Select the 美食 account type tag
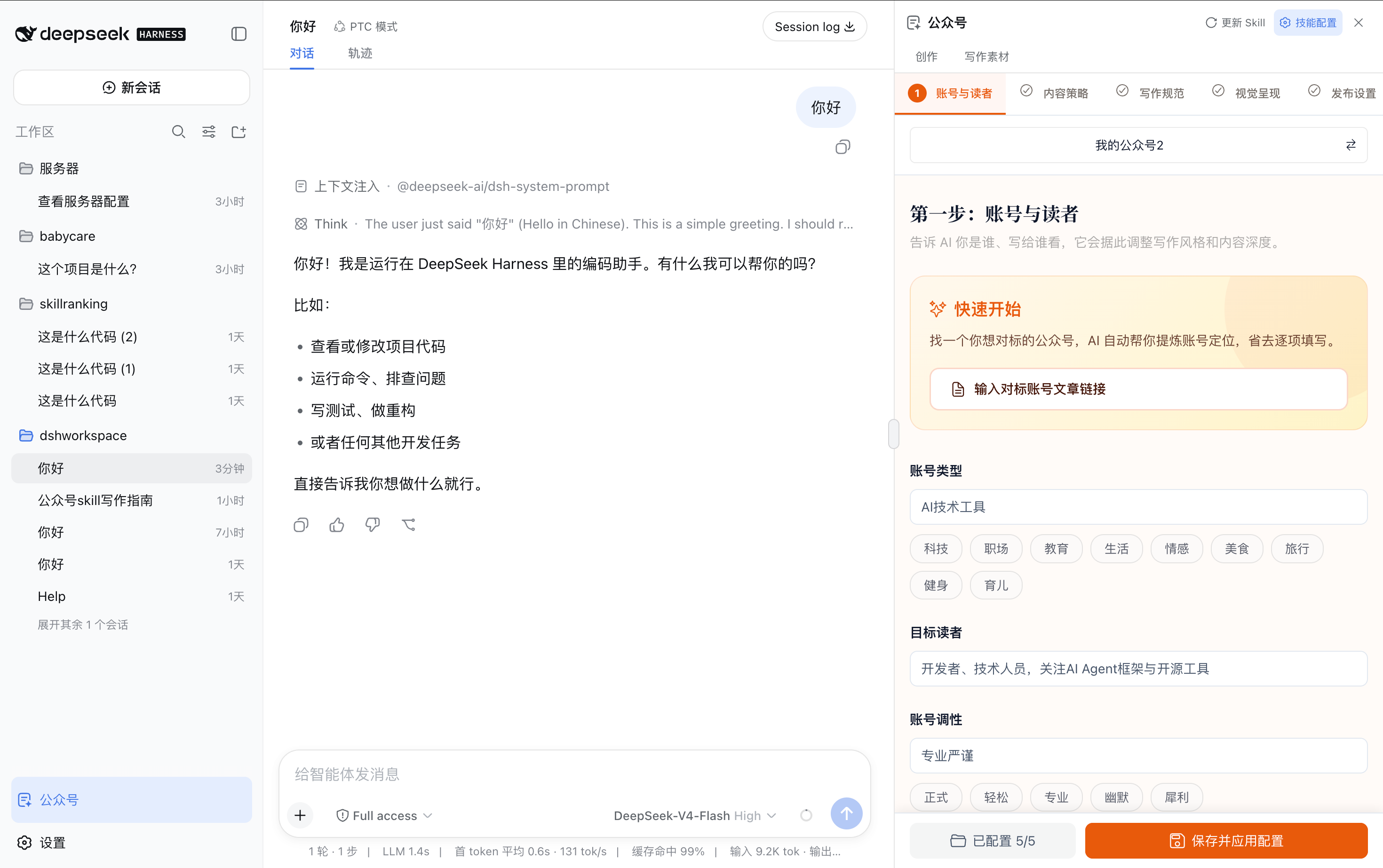1383x868 pixels. 1237,549
